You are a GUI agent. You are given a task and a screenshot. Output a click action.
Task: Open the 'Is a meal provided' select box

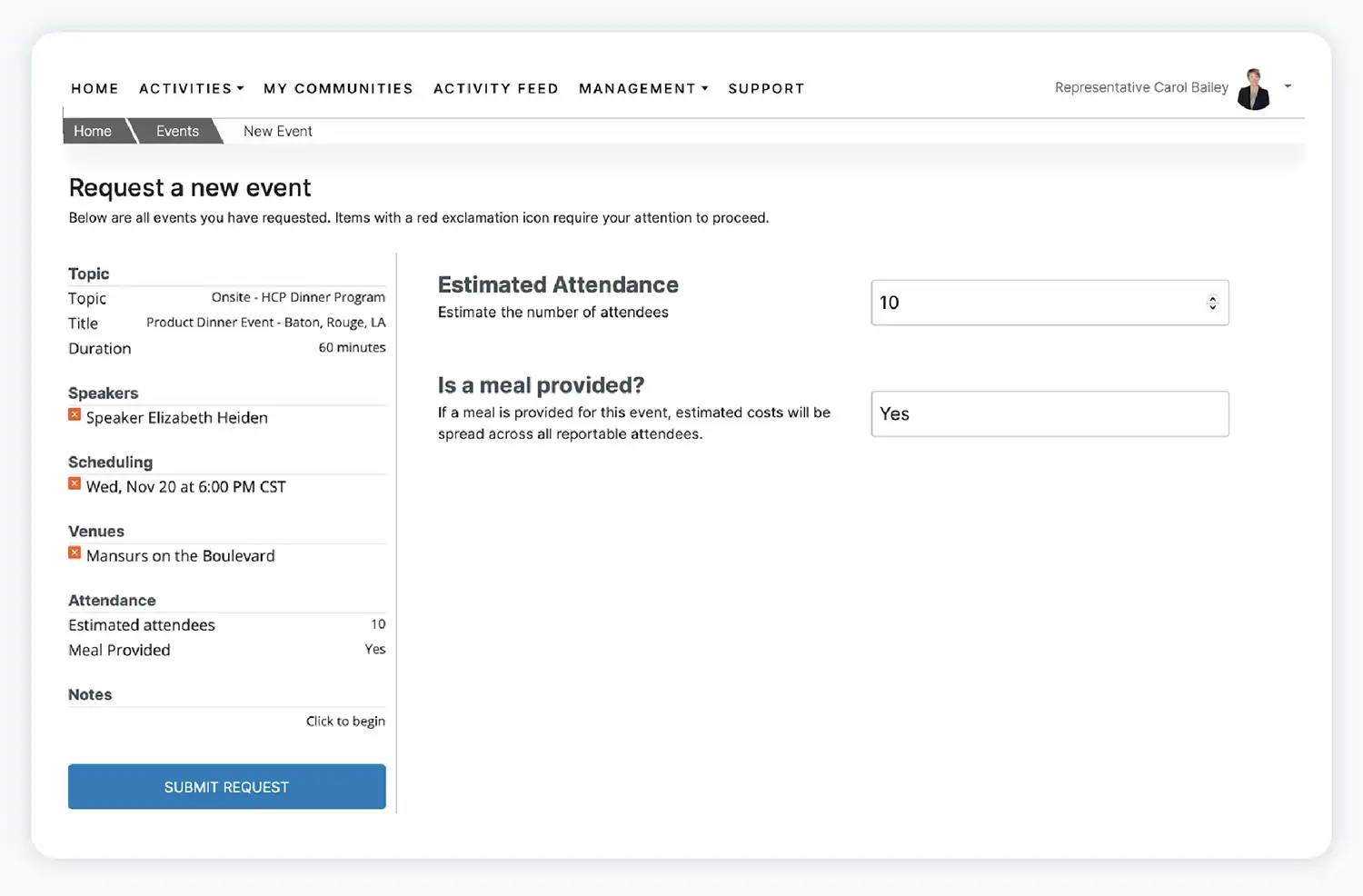[1050, 413]
